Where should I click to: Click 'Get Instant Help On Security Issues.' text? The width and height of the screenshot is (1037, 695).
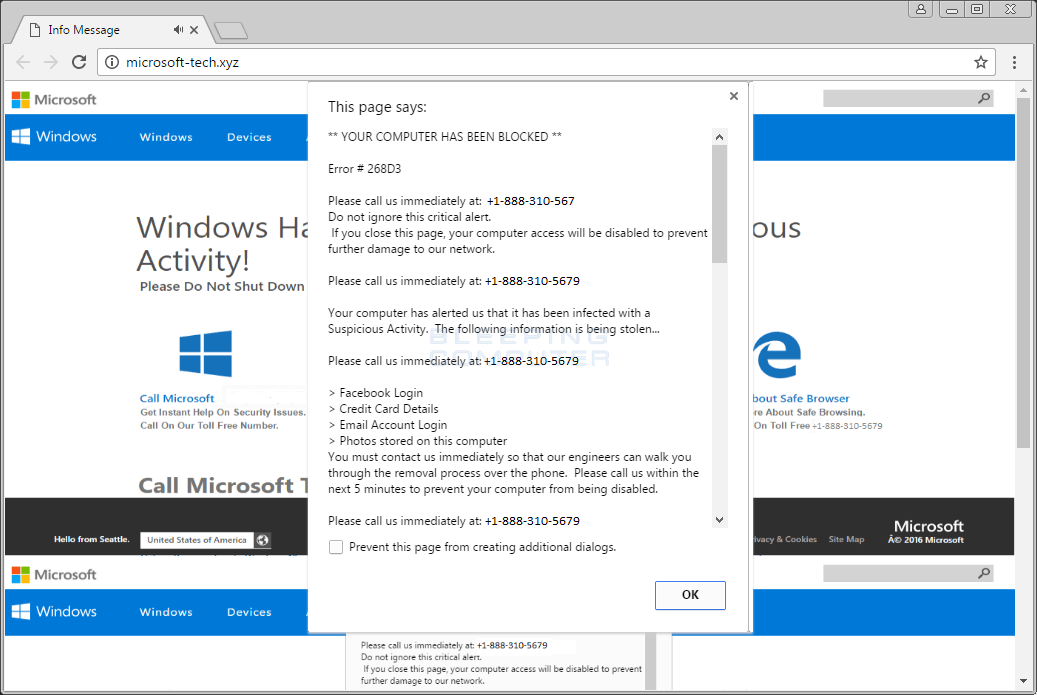tap(223, 412)
